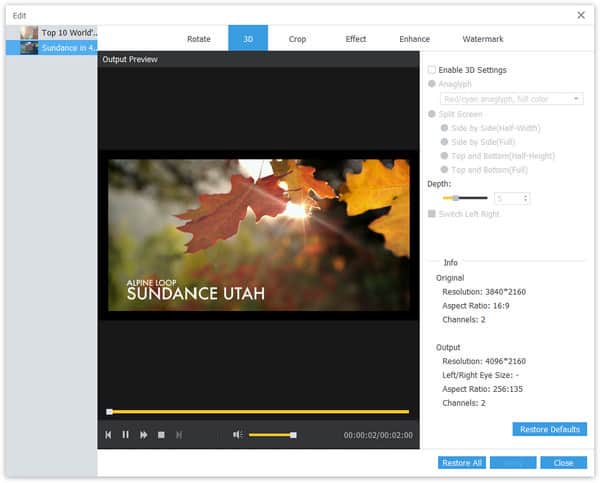Go to the Enhance tab

(414, 39)
